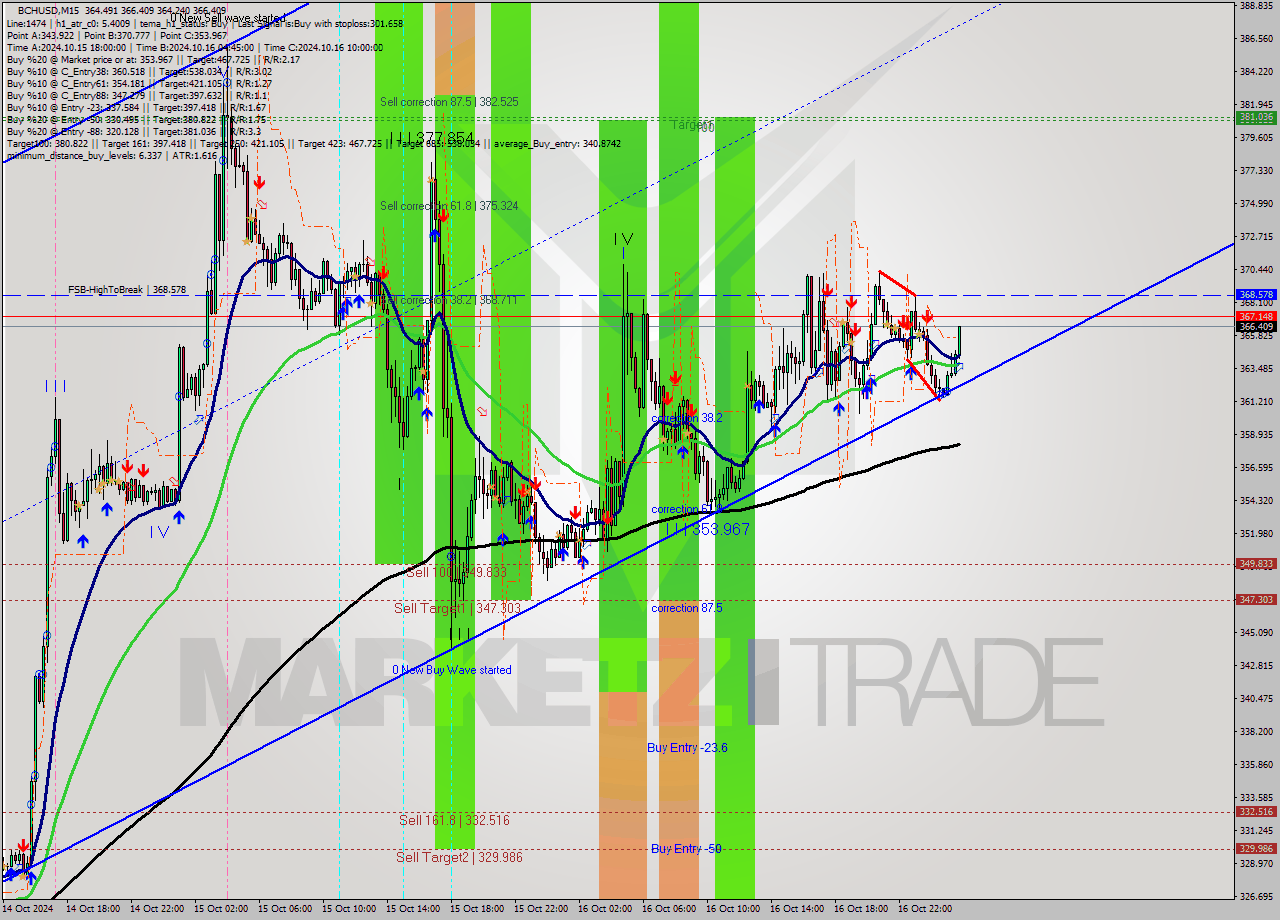Image resolution: width=1280 pixels, height=920 pixels.
Task: Click the '16 Oct 18:00' time label
Action: (x=860, y=909)
